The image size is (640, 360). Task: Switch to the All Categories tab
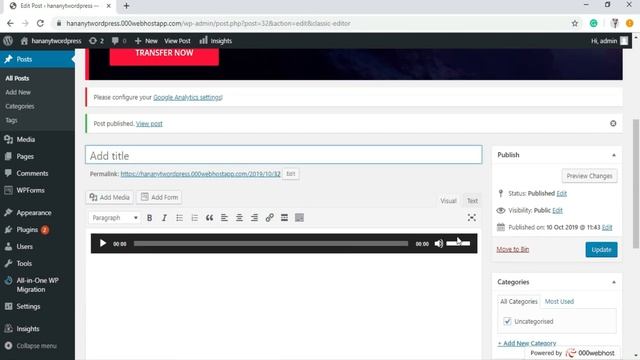pos(519,302)
